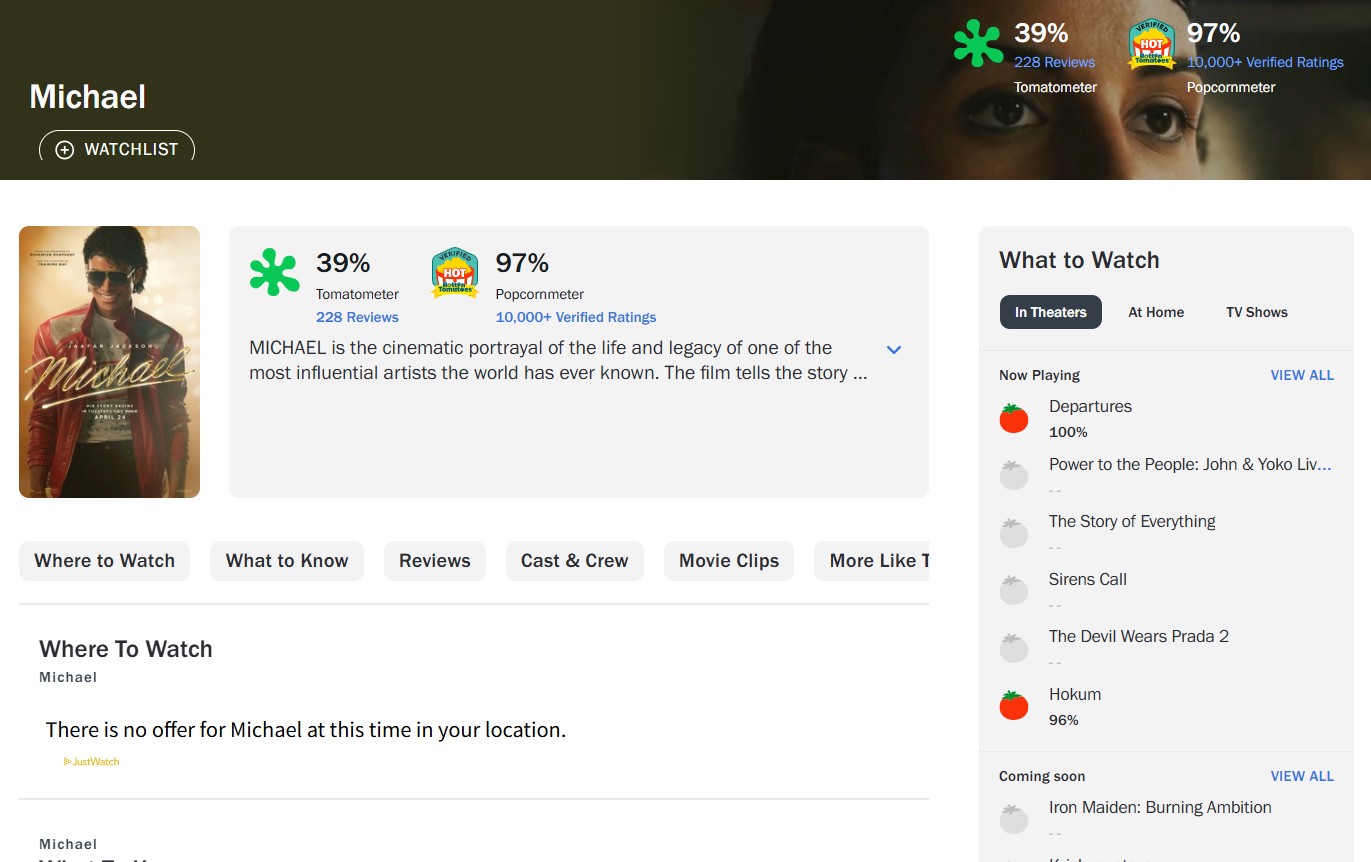The height and width of the screenshot is (862, 1371).
Task: Click the Michael movie poster thumbnail
Action: click(109, 362)
